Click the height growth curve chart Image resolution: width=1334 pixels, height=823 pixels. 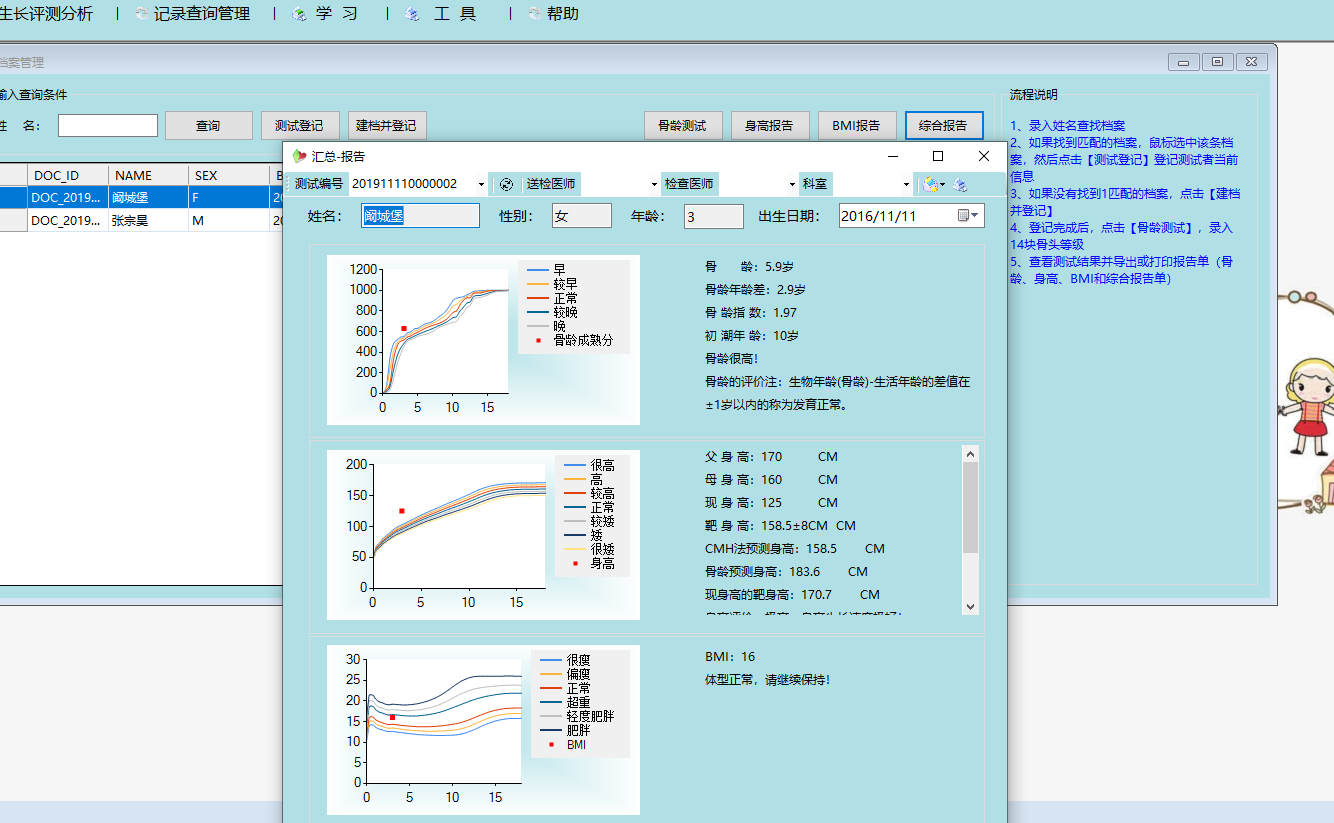[x=483, y=534]
